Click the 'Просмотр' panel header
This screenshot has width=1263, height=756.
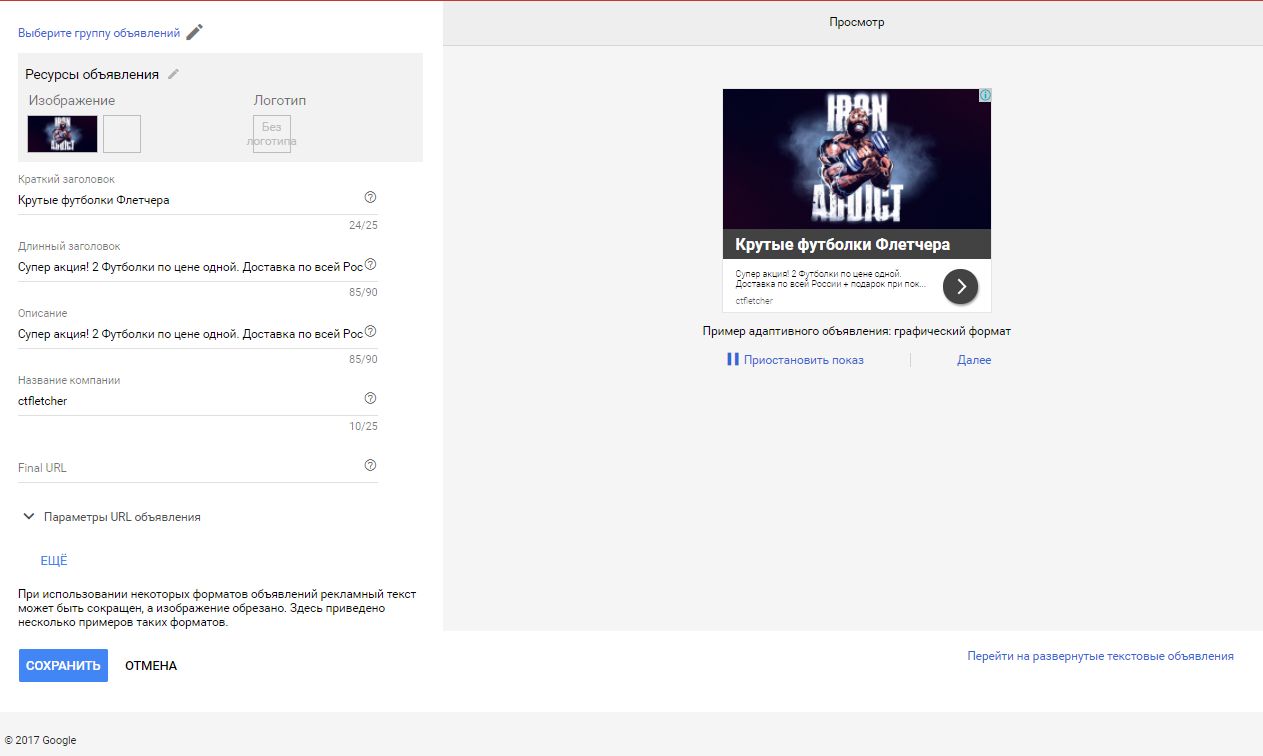tap(857, 22)
